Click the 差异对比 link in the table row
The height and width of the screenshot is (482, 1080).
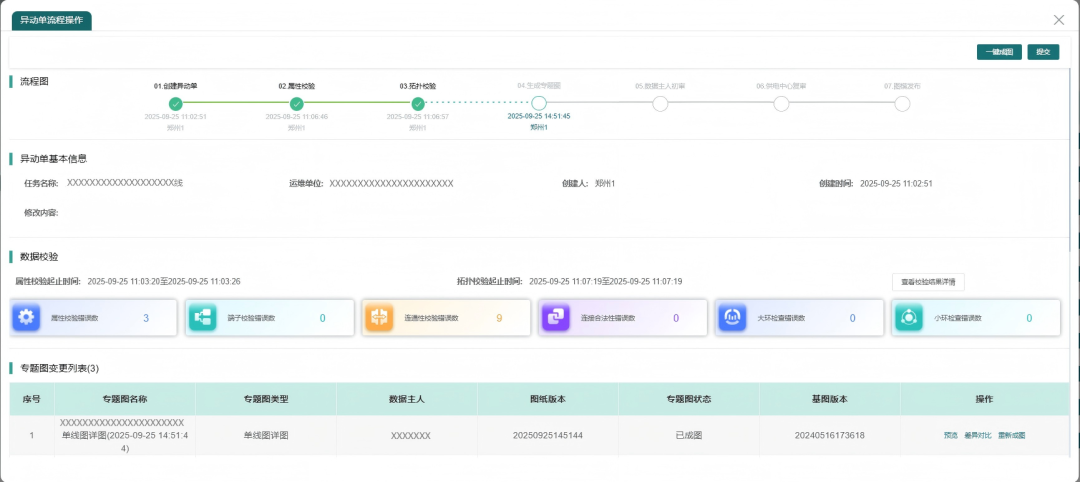977,435
